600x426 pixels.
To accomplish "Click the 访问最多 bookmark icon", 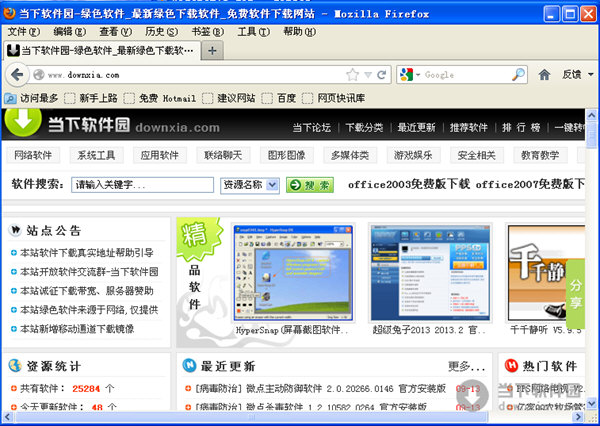I will 11,98.
